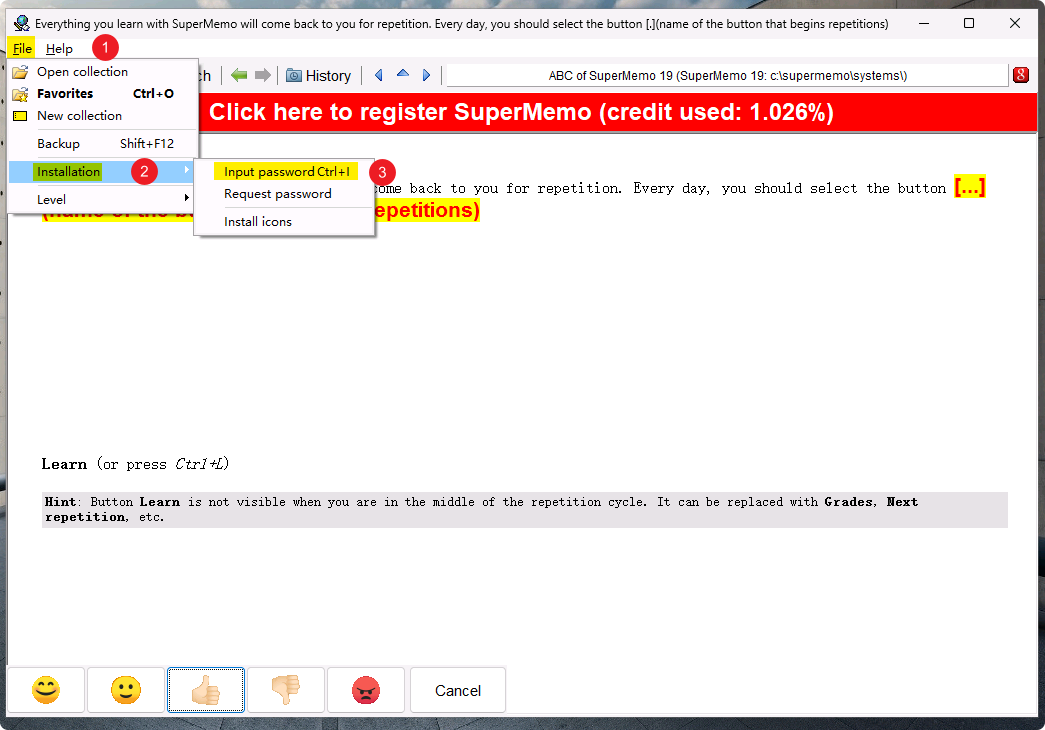1045x730 pixels.
Task: Click the SuperMemo app icon in title bar
Action: click(x=21, y=23)
